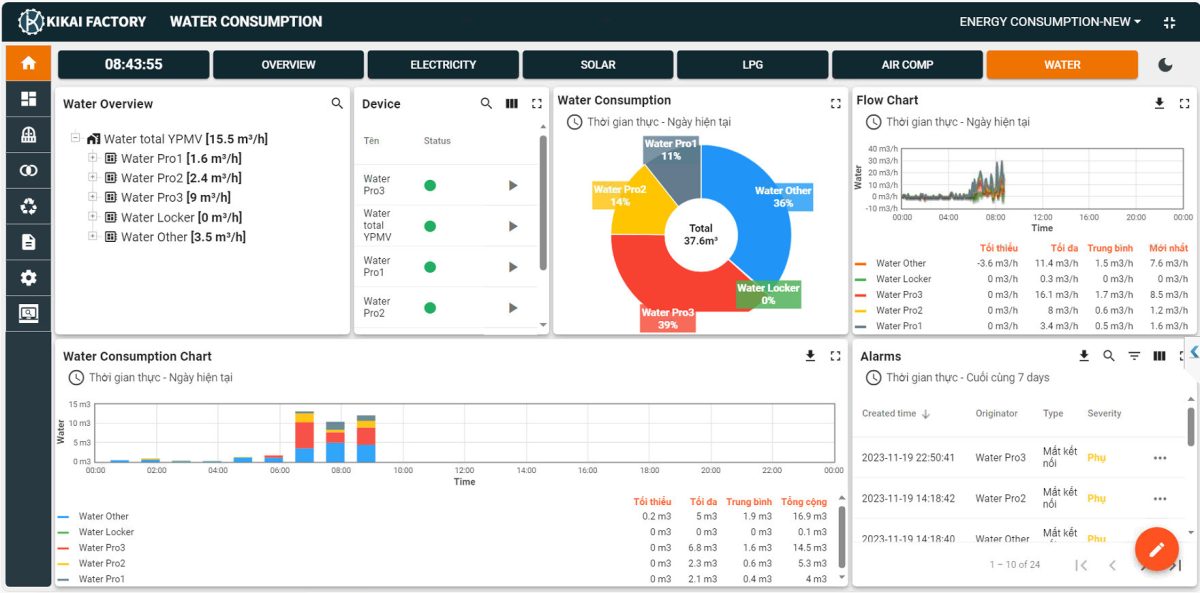This screenshot has height=593, width=1200.
Task: Open the alarms filter icon
Action: click(x=1134, y=356)
